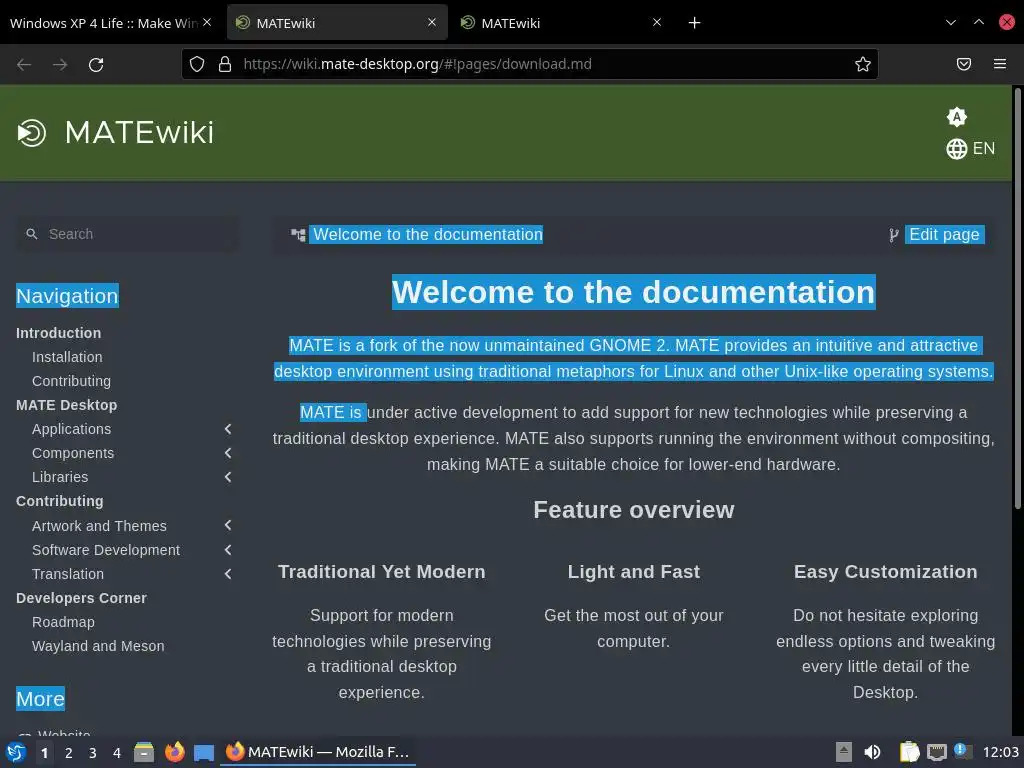Launch Firefox from the taskbar launcher
The image size is (1024, 768).
click(x=174, y=752)
